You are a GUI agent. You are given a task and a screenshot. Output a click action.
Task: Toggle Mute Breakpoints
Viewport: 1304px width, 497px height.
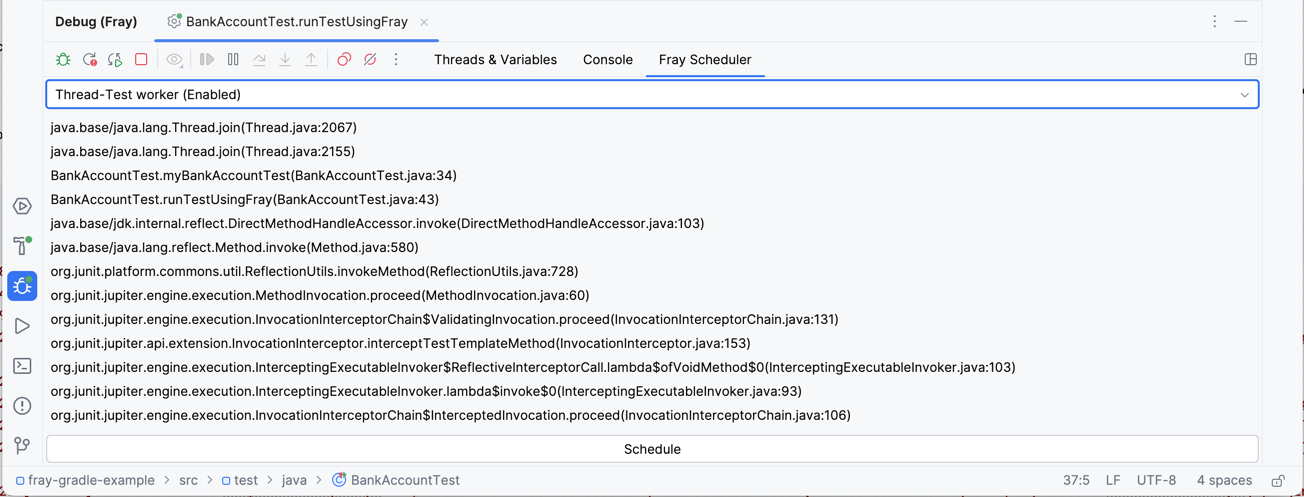[x=370, y=60]
